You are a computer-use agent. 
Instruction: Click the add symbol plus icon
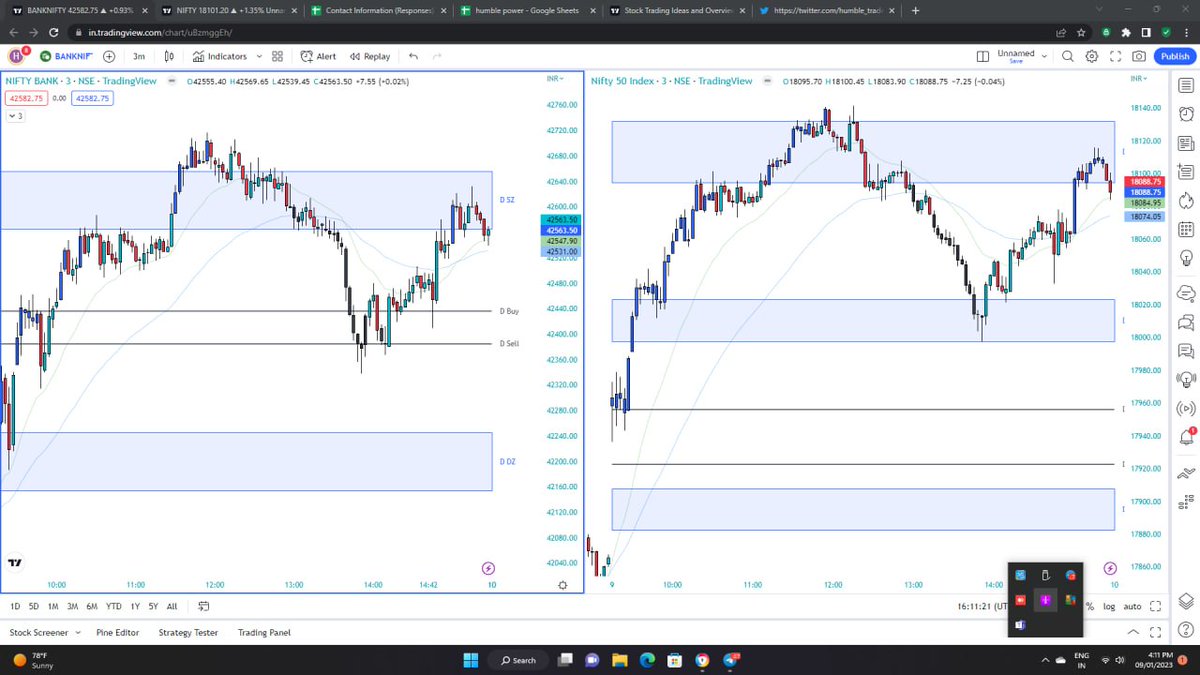click(108, 56)
